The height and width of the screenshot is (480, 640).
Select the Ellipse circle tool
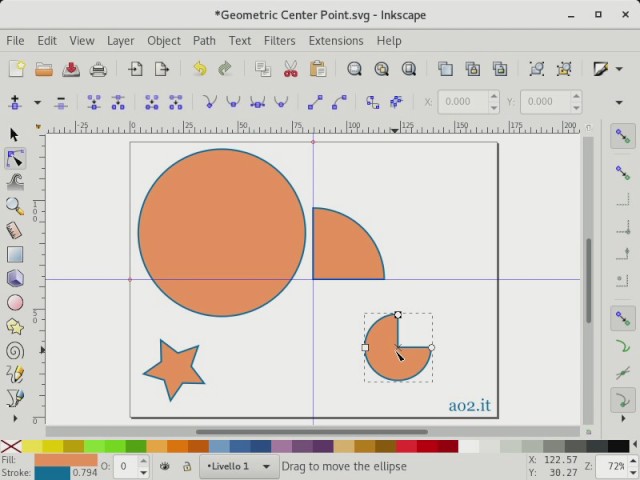coord(15,303)
